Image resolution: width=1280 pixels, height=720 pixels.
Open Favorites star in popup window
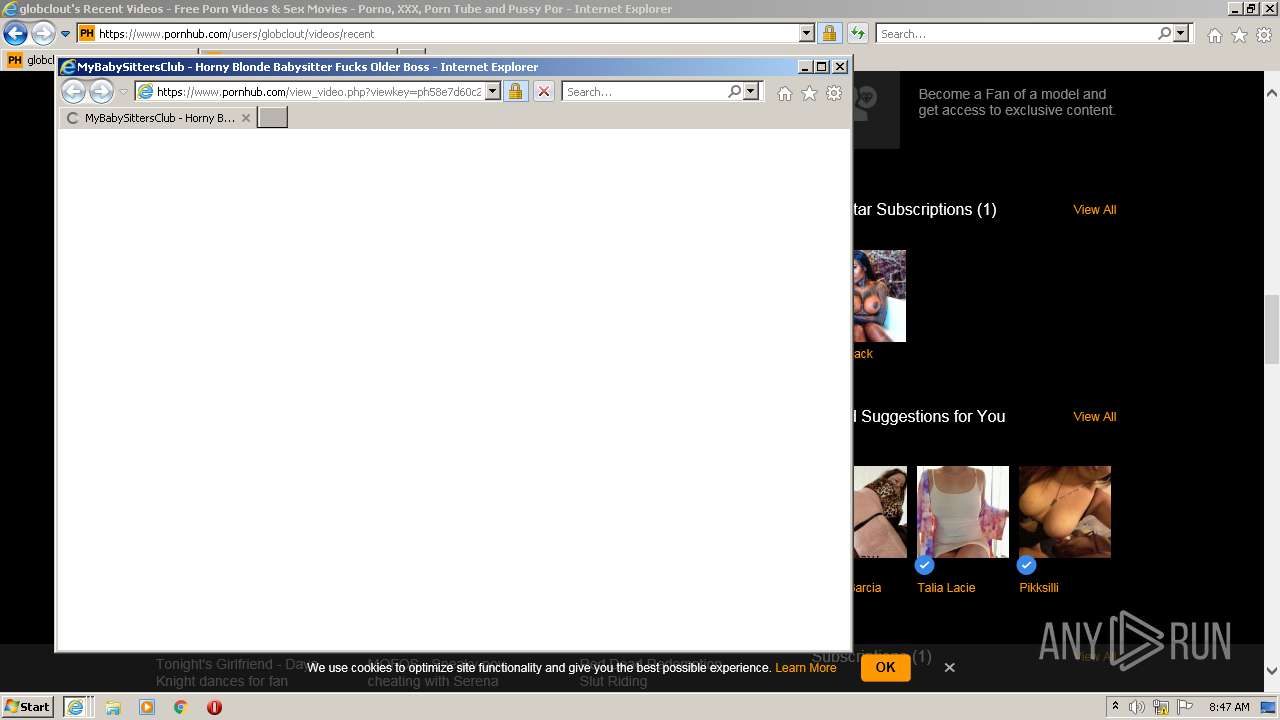[x=809, y=93]
